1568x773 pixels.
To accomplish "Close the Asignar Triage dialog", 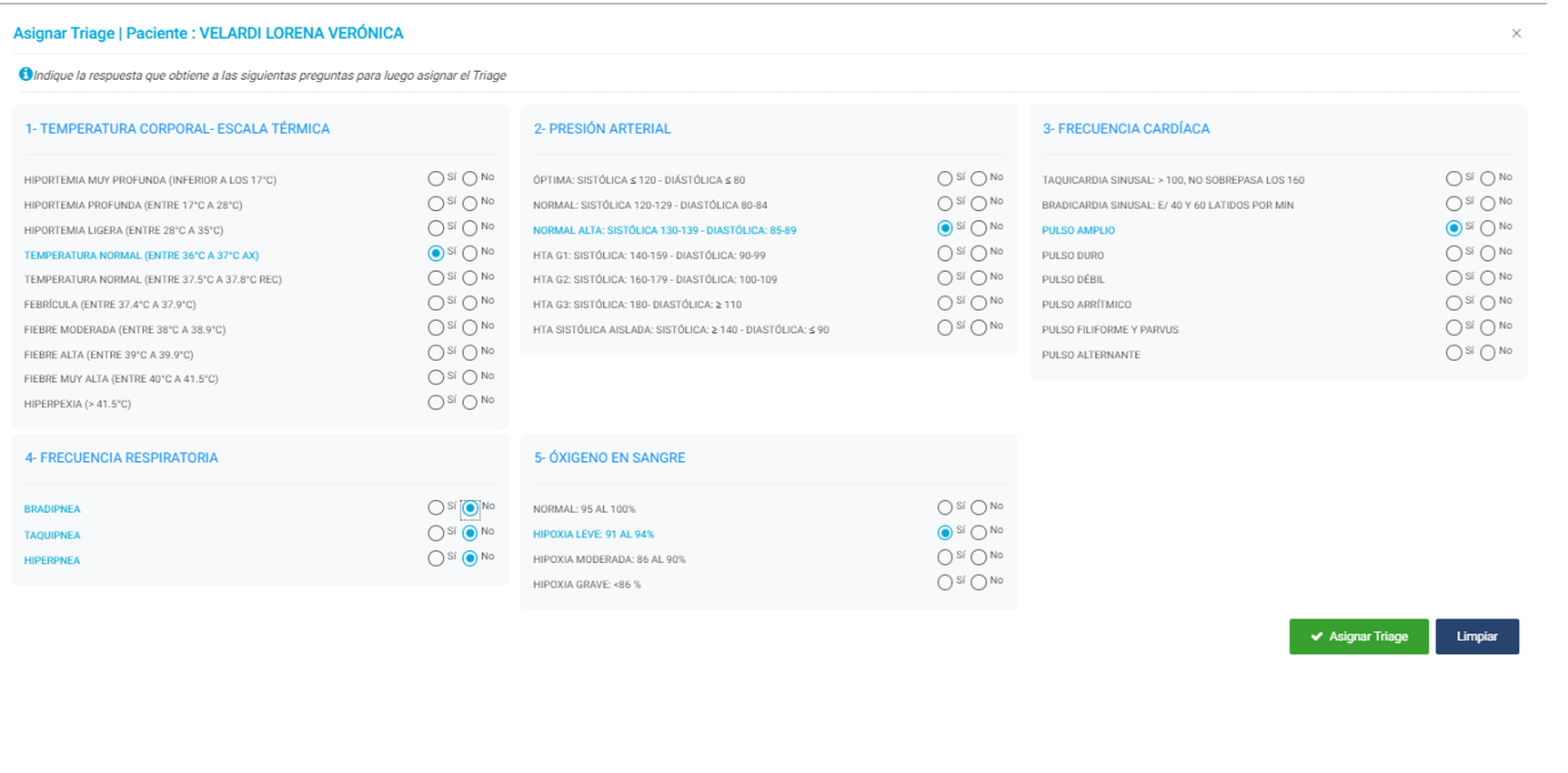I will click(x=1516, y=34).
